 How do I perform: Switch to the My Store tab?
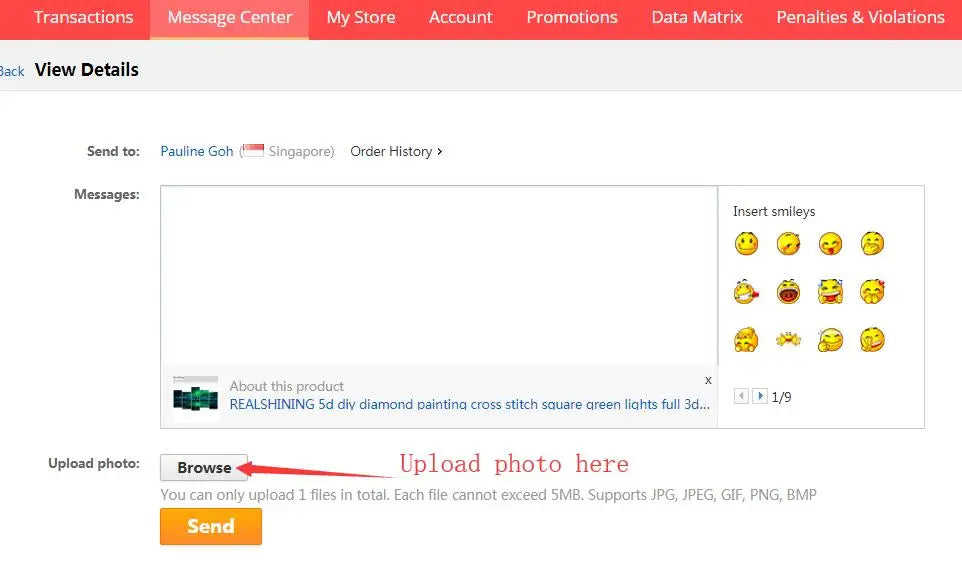(x=361, y=18)
